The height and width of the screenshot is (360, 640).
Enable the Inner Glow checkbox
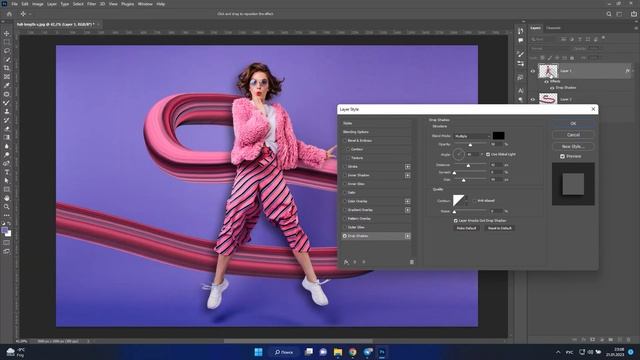pyautogui.click(x=344, y=184)
